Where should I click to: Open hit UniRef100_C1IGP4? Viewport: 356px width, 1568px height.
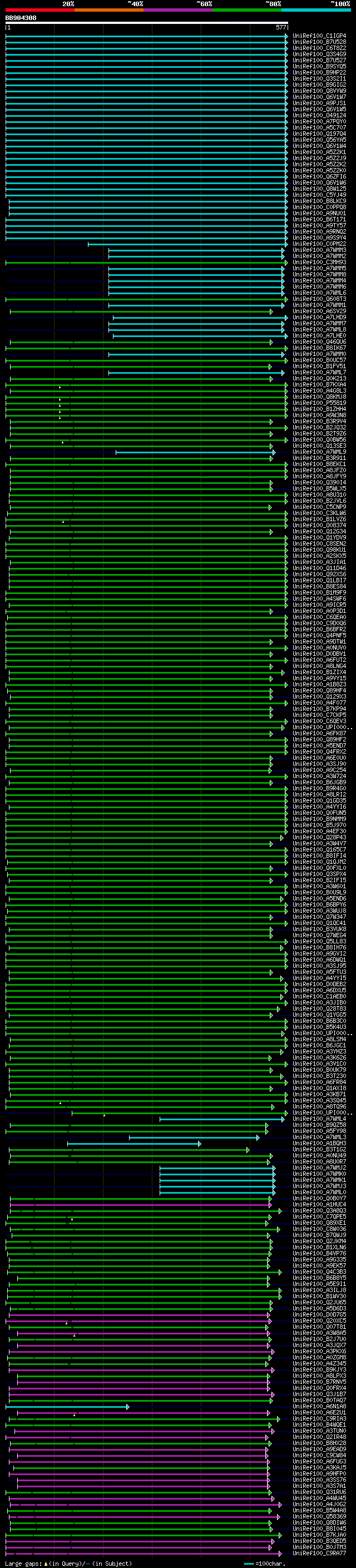coord(319,36)
